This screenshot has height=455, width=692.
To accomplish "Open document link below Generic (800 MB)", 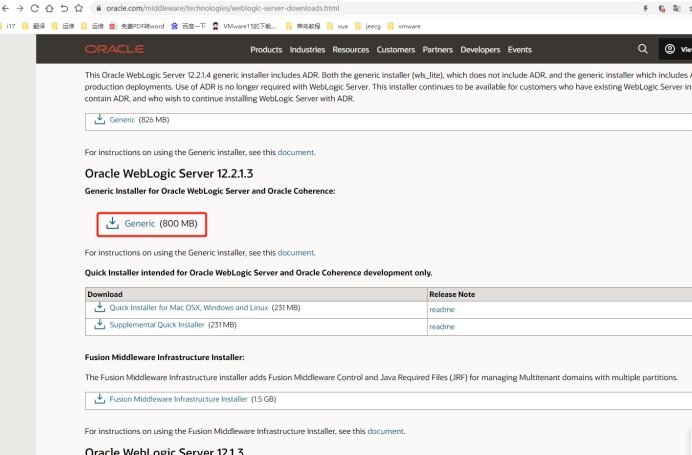I will pos(296,253).
